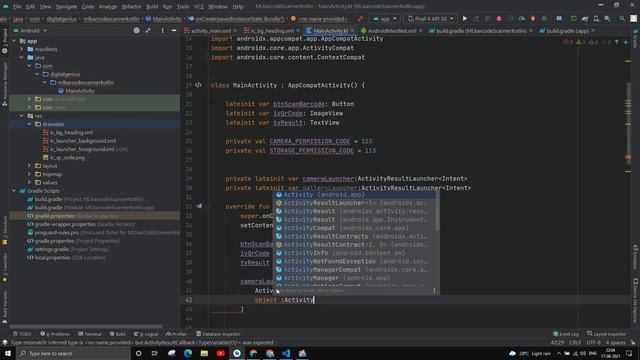Open the Android project view dropdown

tap(30, 30)
